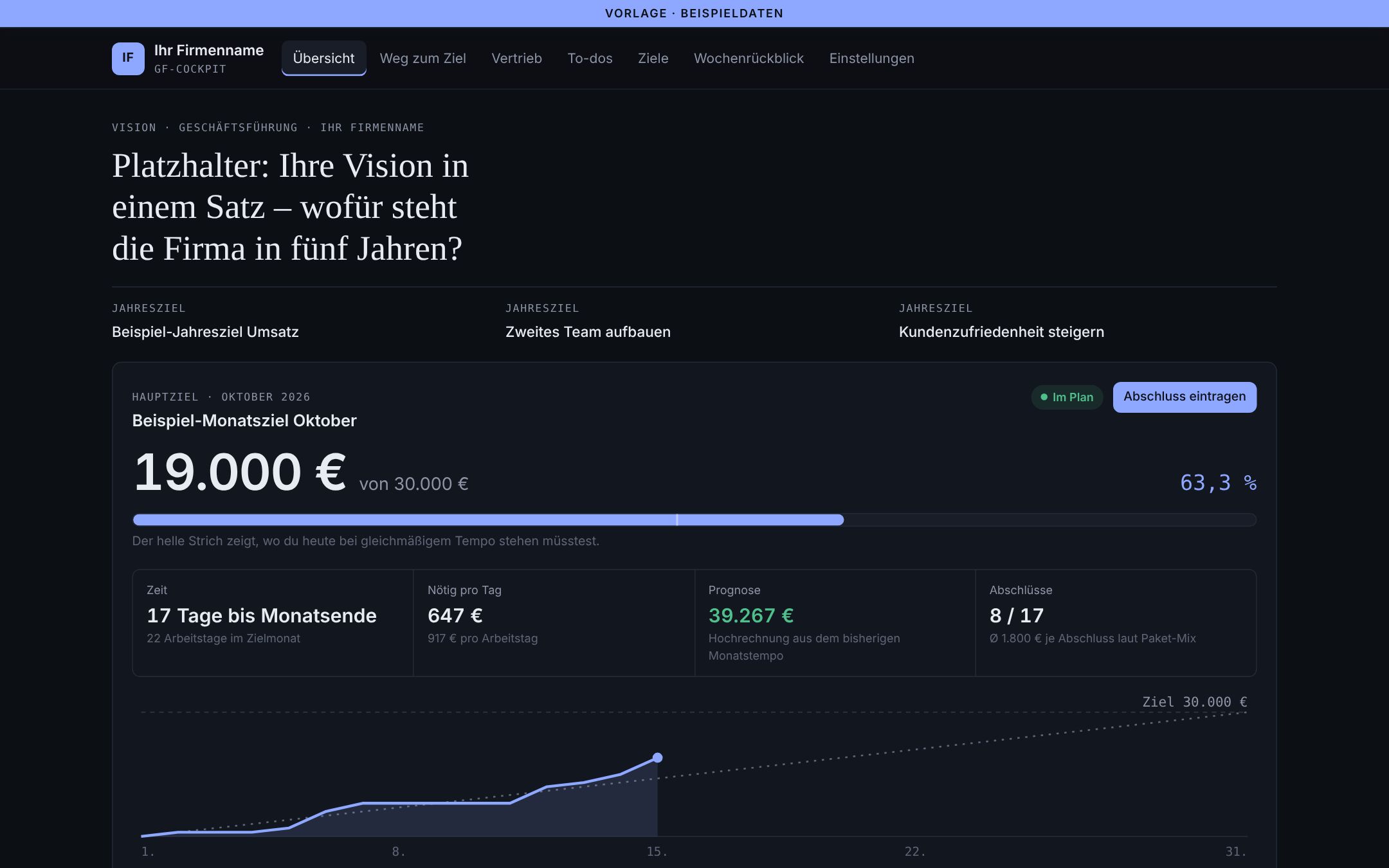Click the 39.267 € Prognose value

pos(750,615)
